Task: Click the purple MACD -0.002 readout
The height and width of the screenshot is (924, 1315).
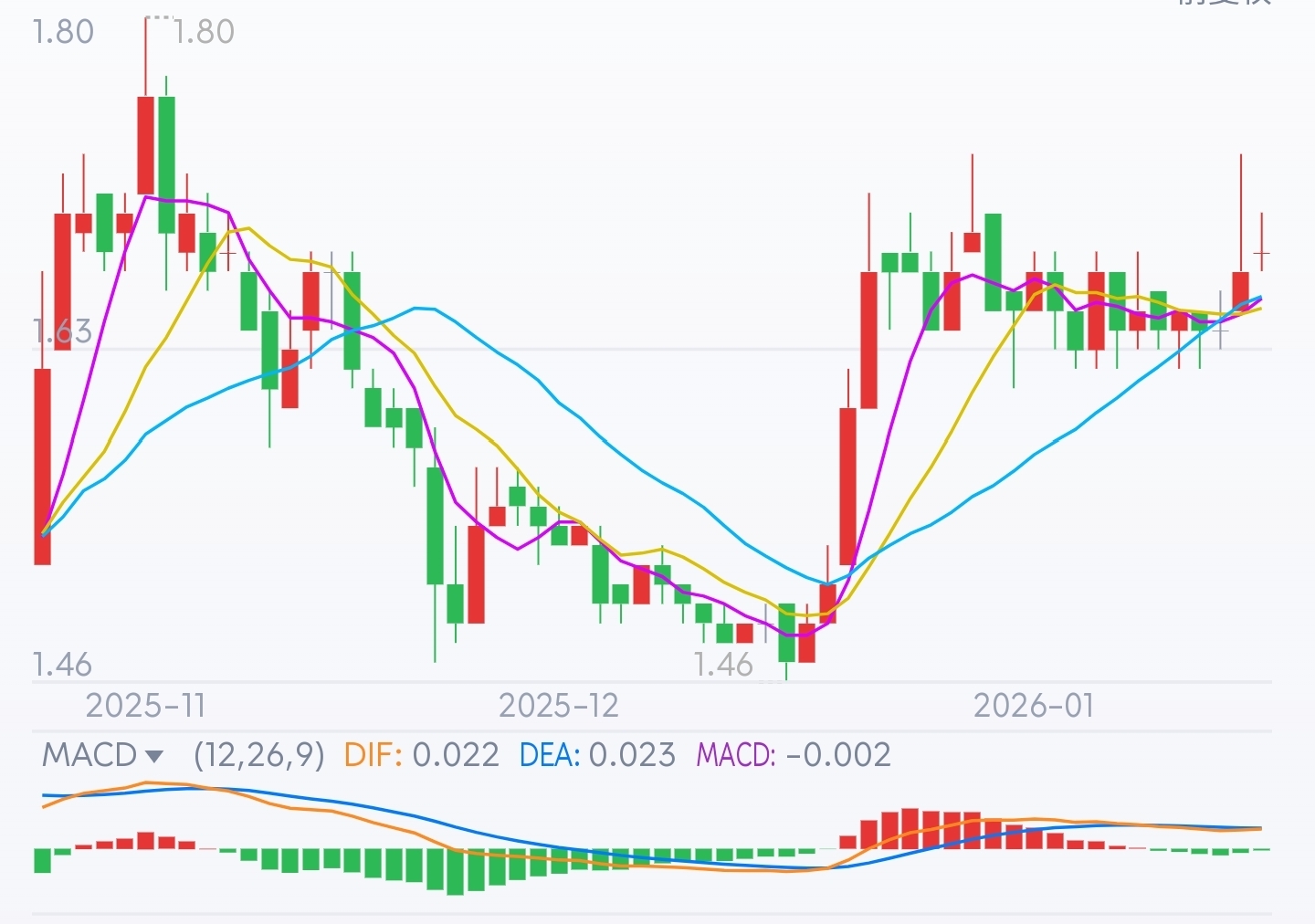Action: pos(793,755)
